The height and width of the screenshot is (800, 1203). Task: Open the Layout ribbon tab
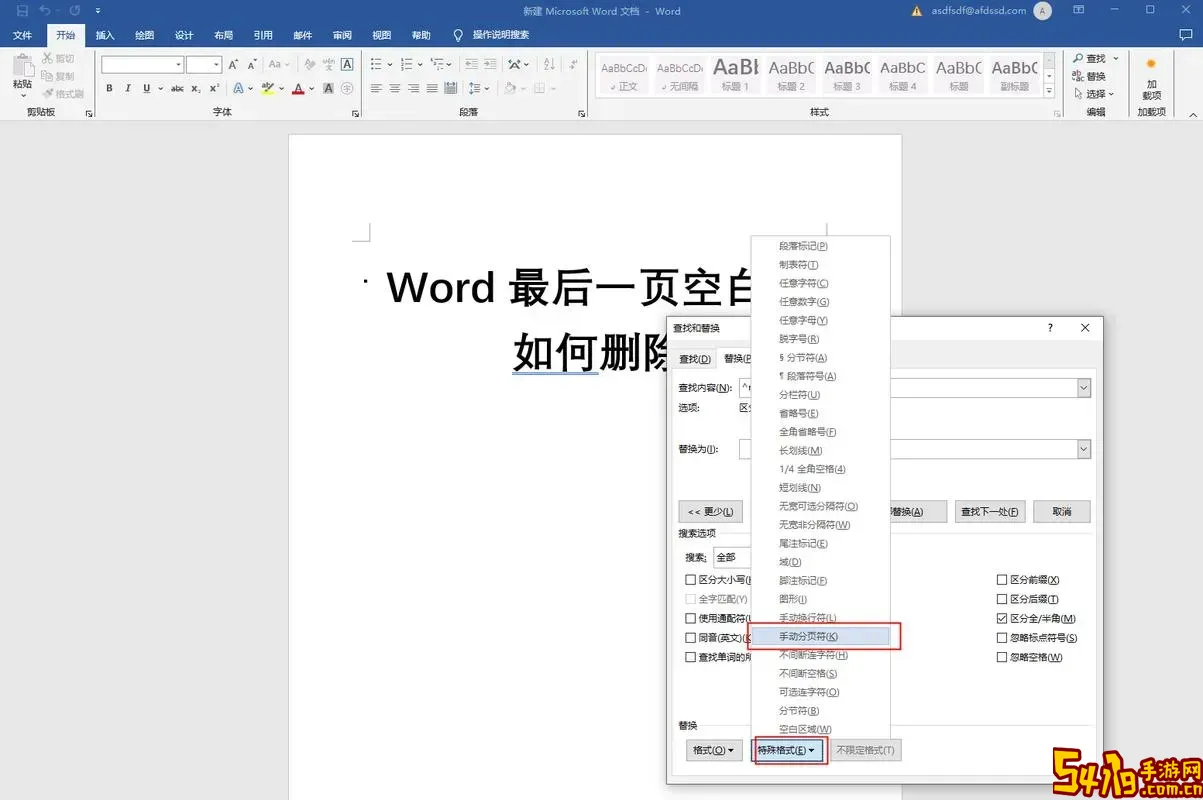tap(223, 35)
